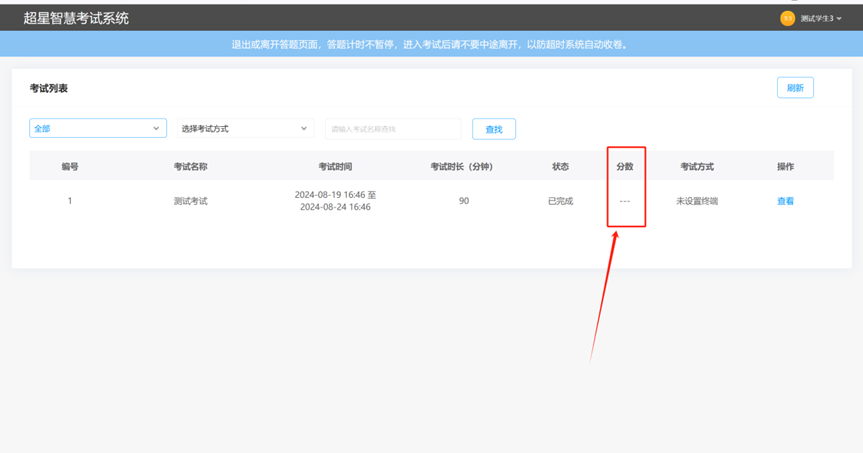The image size is (863, 453).
Task: Click the 未设置终端 cell
Action: pyautogui.click(x=697, y=201)
